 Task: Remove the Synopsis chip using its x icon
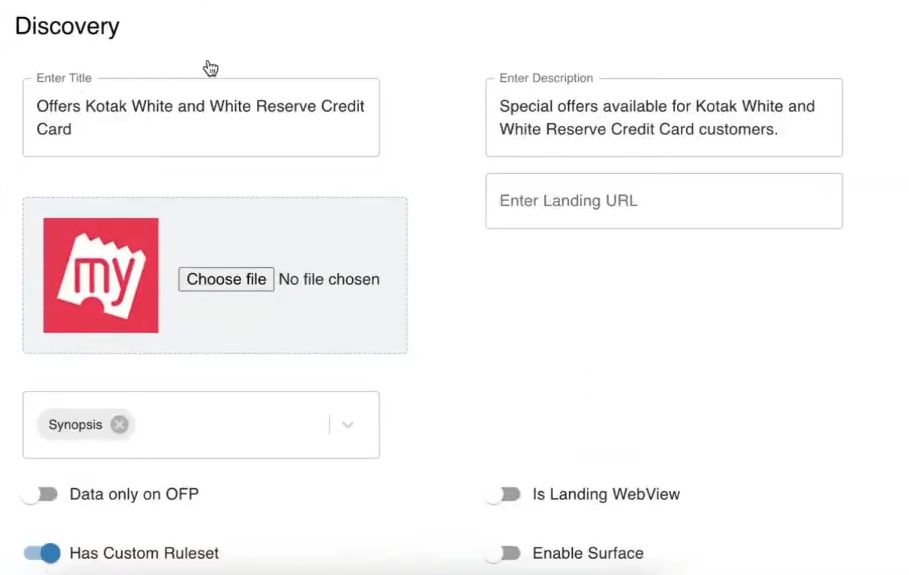(120, 425)
